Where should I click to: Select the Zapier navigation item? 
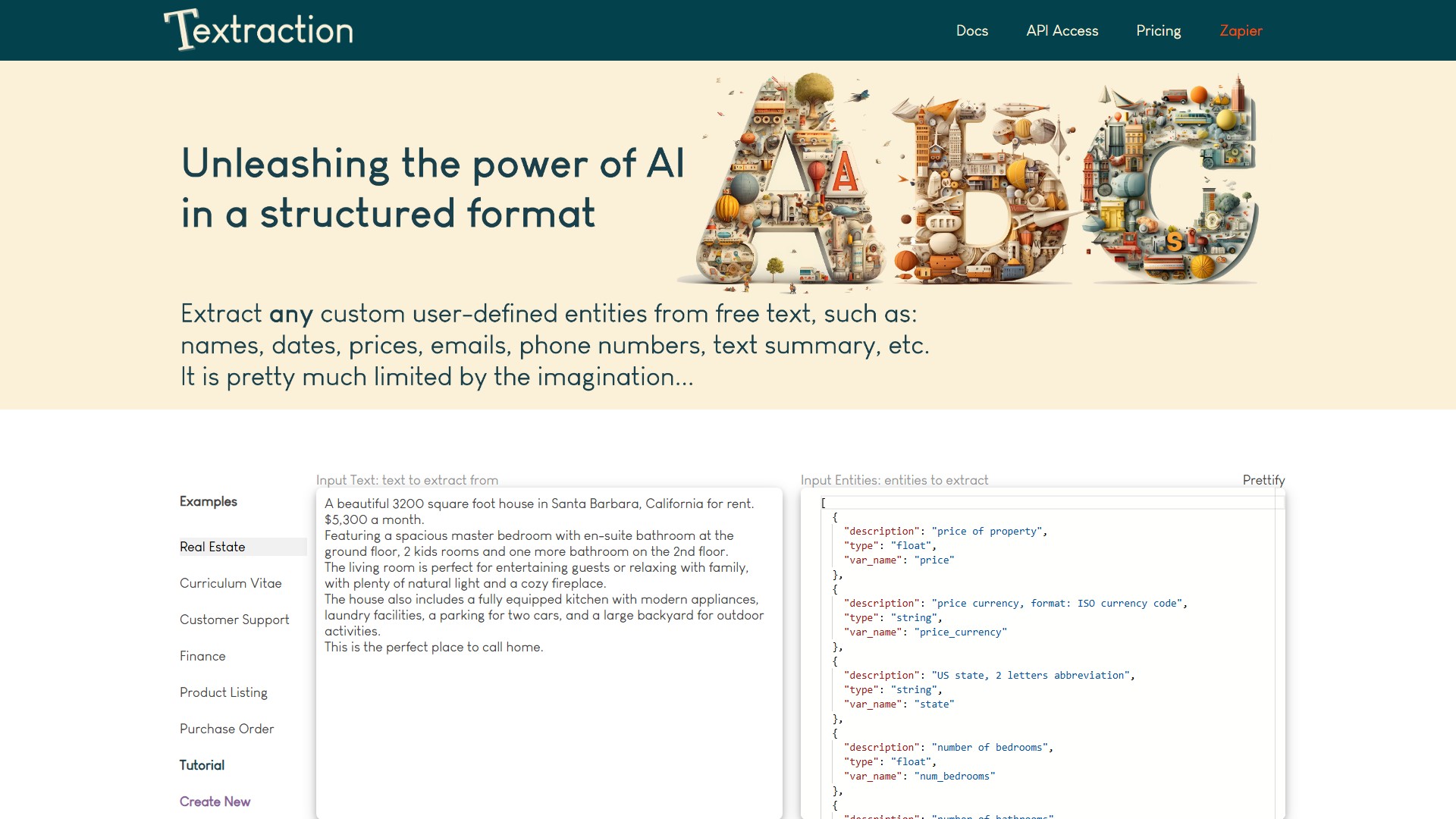[x=1241, y=30]
